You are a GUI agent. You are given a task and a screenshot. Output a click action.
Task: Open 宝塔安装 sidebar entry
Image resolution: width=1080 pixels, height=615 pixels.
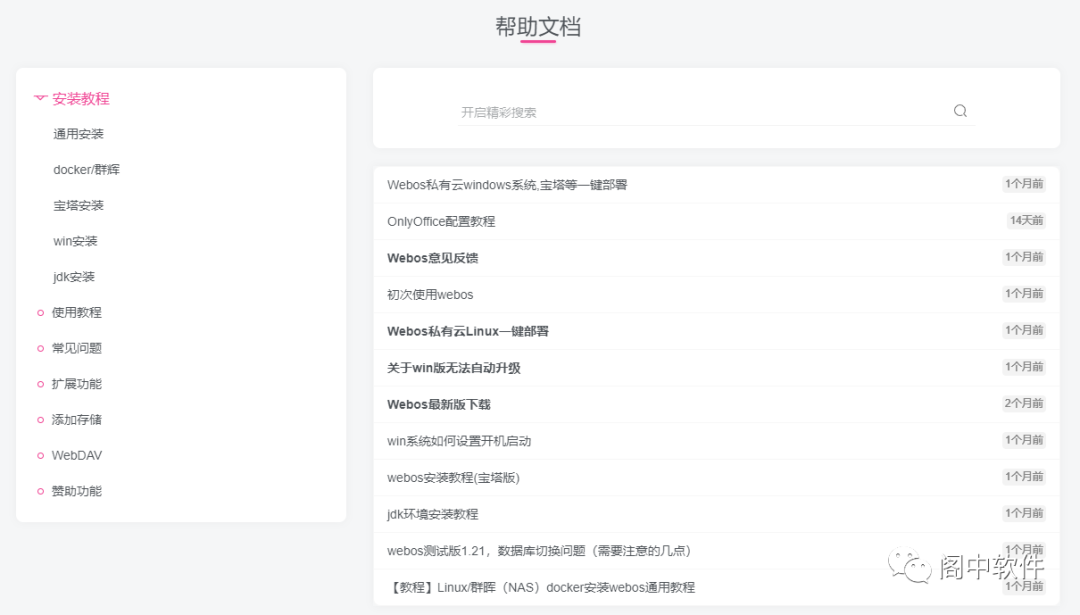point(79,205)
